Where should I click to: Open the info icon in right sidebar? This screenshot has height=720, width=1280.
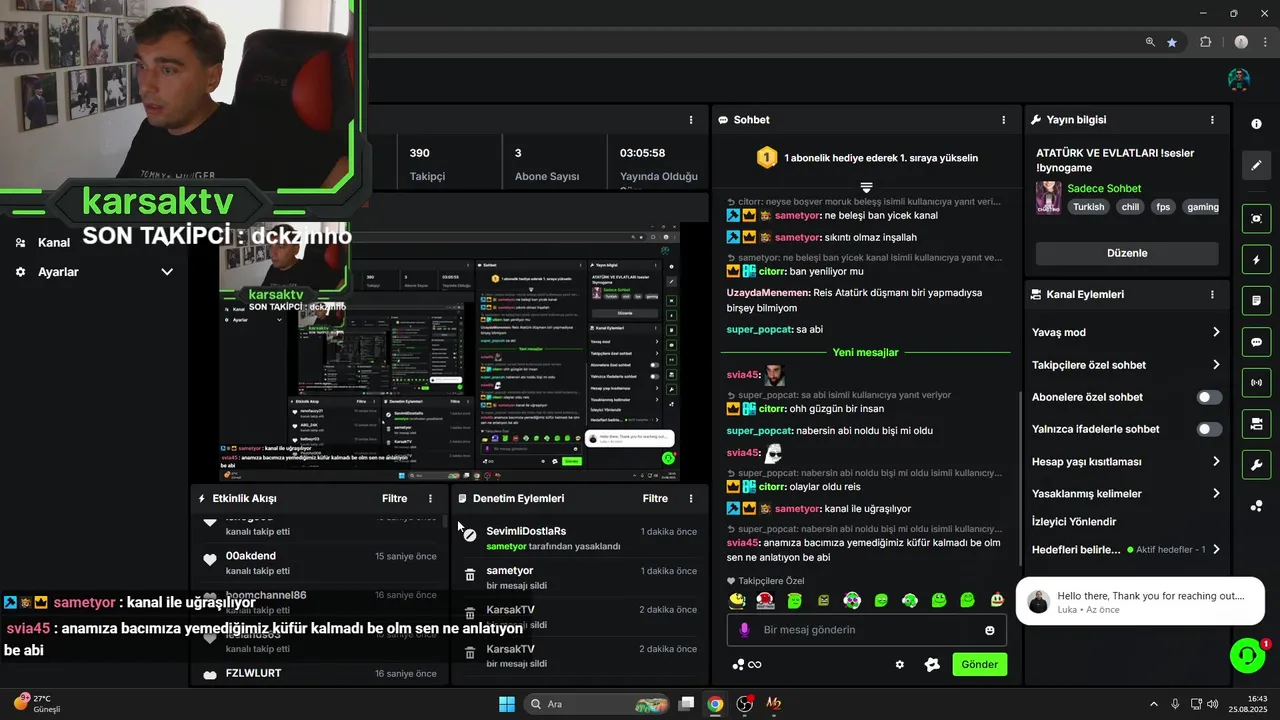(1257, 124)
